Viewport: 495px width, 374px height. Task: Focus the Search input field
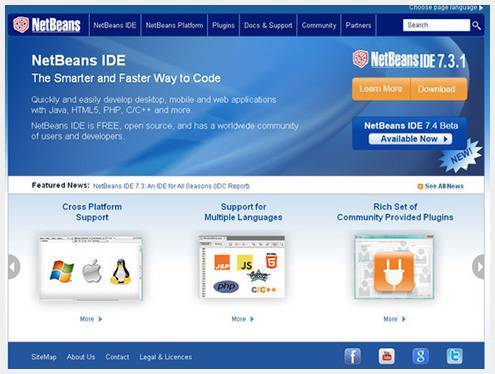point(436,25)
